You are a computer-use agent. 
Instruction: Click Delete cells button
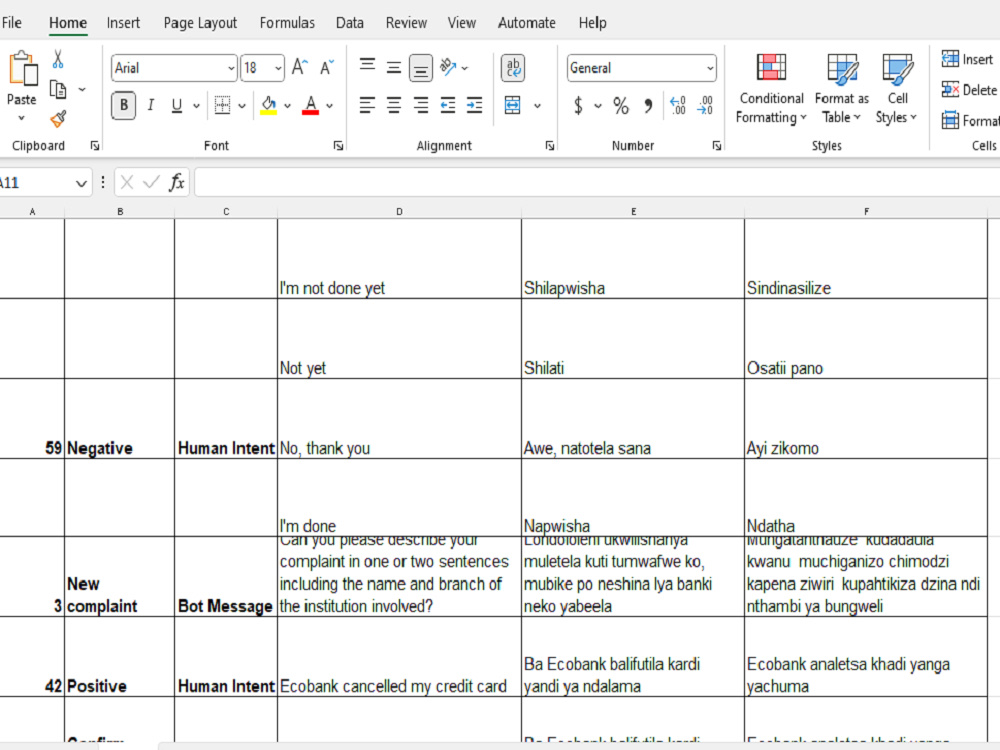pyautogui.click(x=969, y=90)
